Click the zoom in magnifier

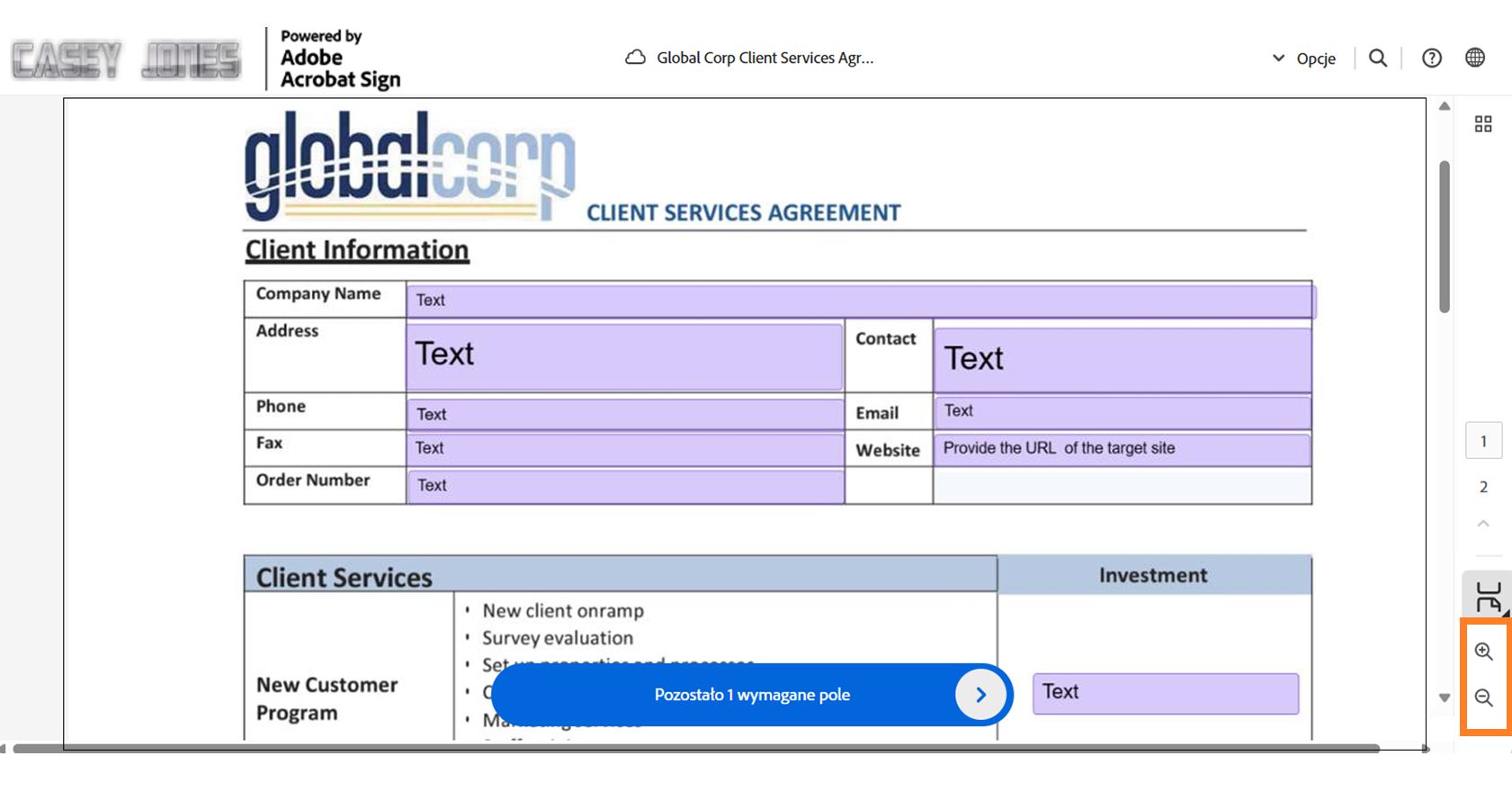point(1484,652)
